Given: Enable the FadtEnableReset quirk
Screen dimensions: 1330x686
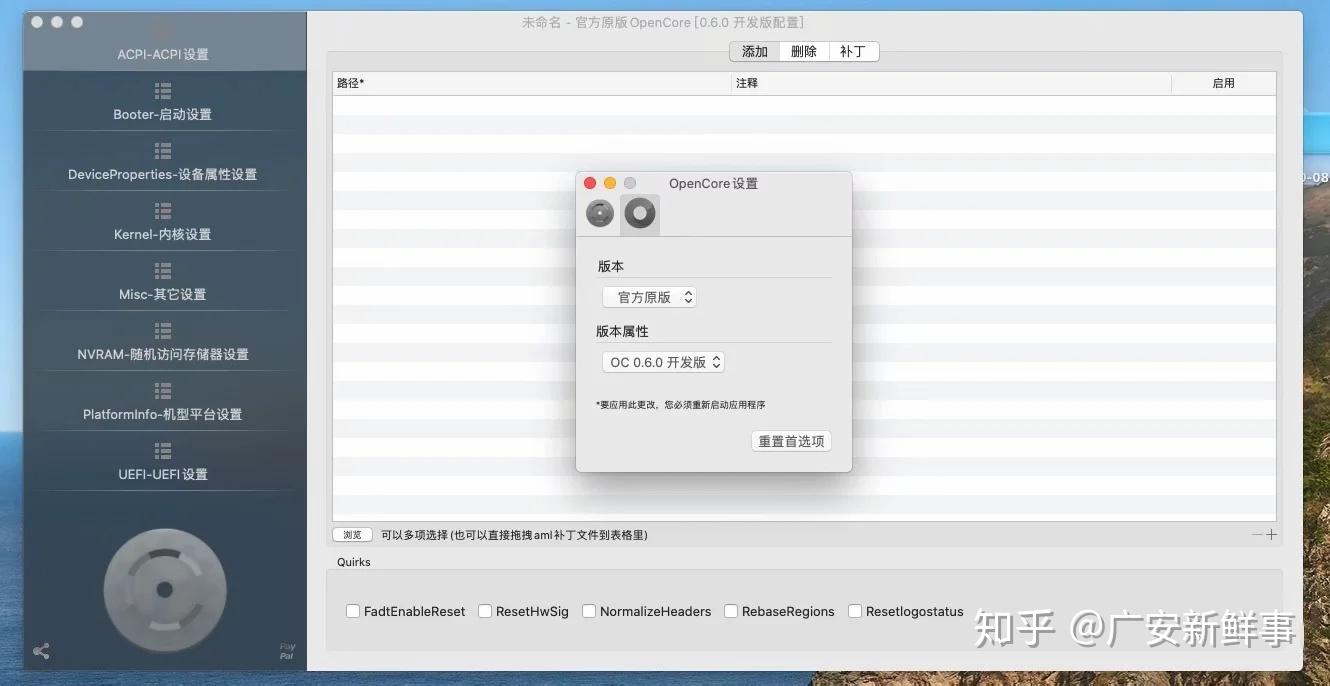Looking at the screenshot, I should tap(352, 610).
